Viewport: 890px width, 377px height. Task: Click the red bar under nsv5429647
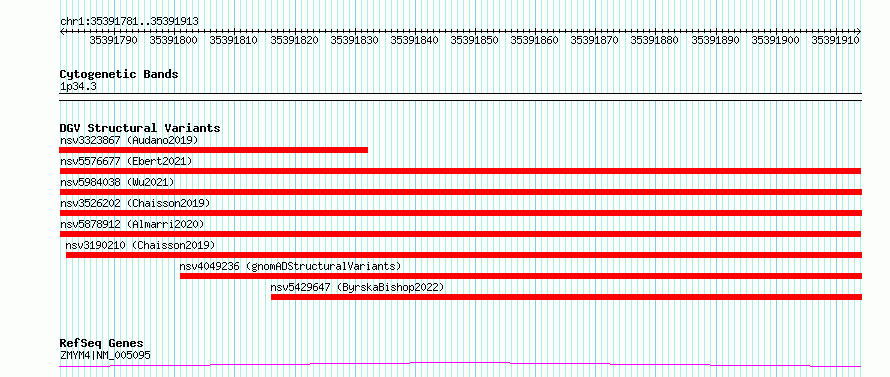[566, 297]
